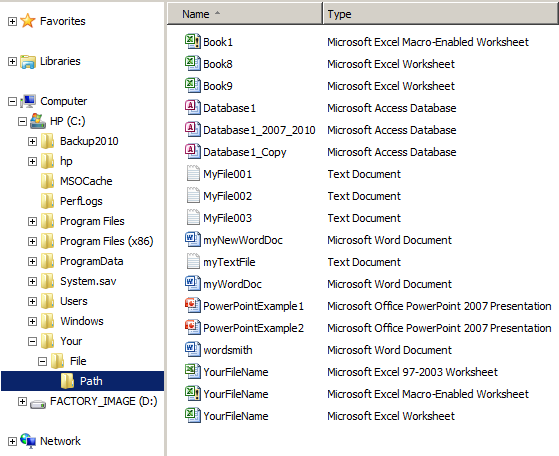This screenshot has height=456, width=559.
Task: Click the HP (C:) drive icon
Action: 38,121
